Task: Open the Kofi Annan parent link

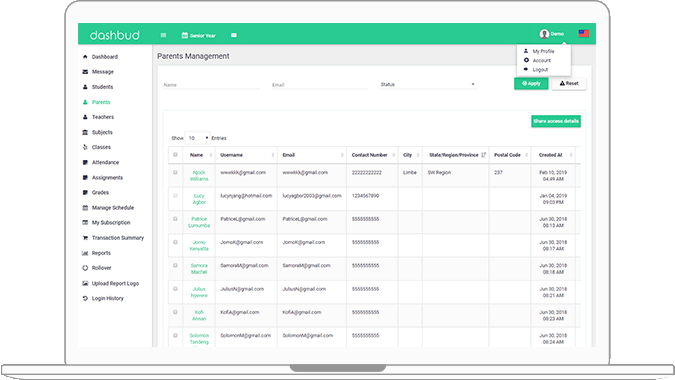Action: 199,315
